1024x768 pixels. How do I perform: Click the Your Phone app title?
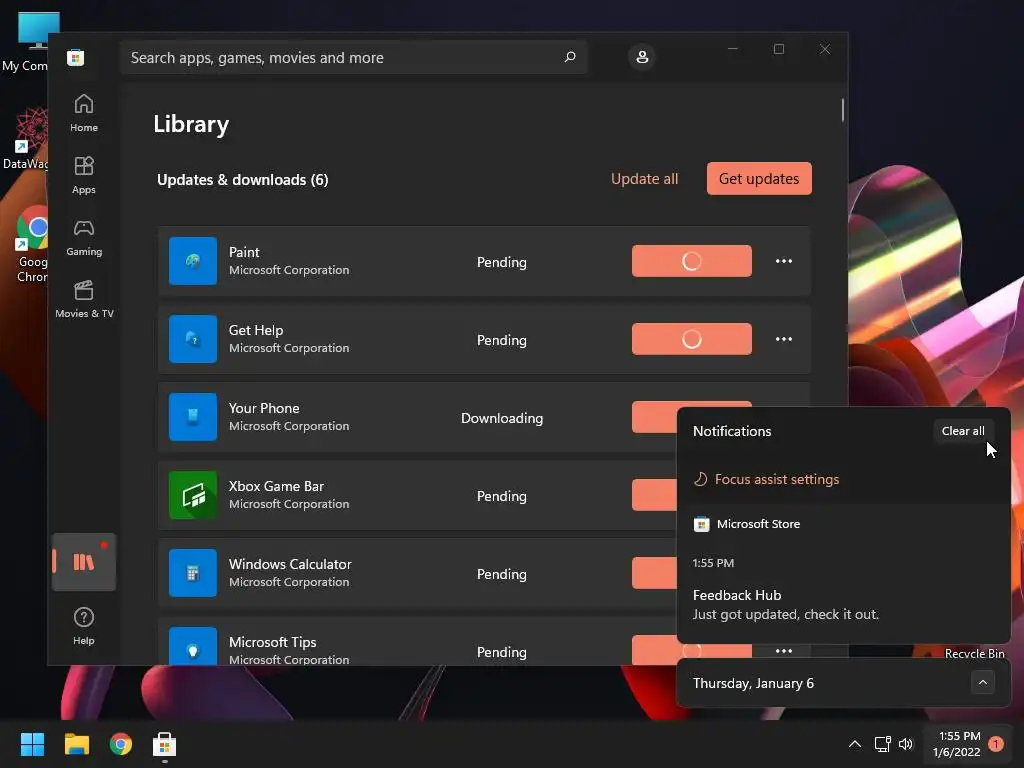point(264,408)
